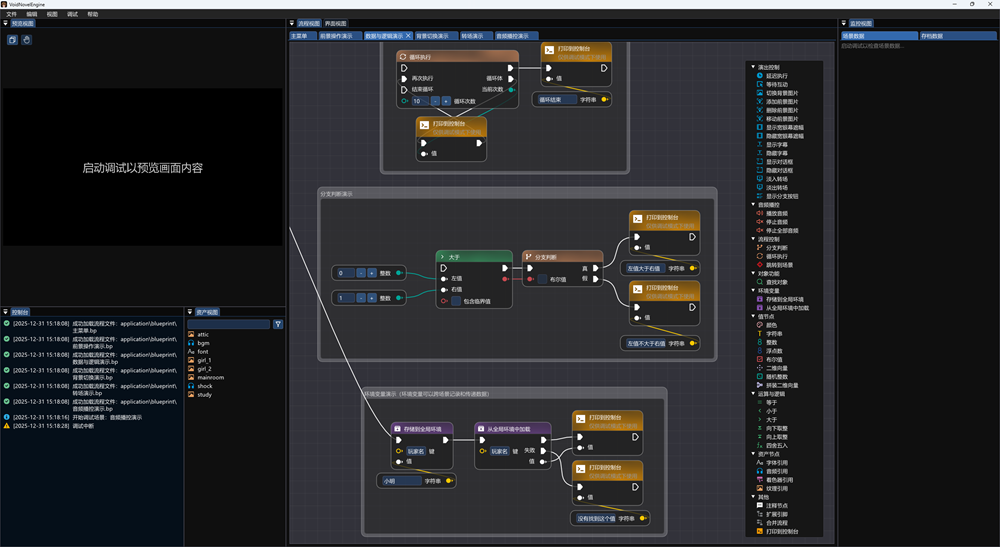Close the 数据与逻辑演示 tab

(407, 35)
